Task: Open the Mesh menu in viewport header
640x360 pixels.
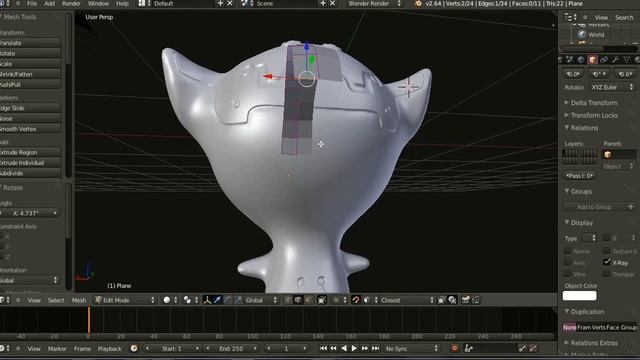Action: (x=79, y=300)
